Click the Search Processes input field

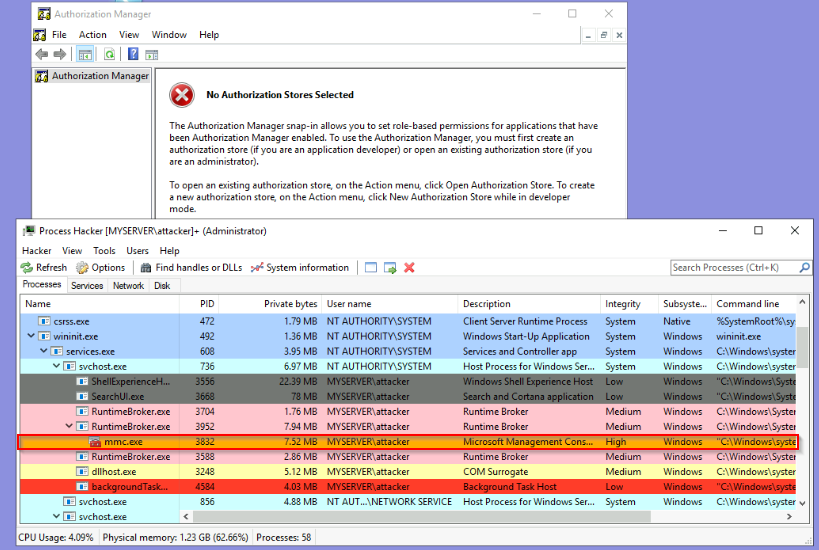[734, 267]
